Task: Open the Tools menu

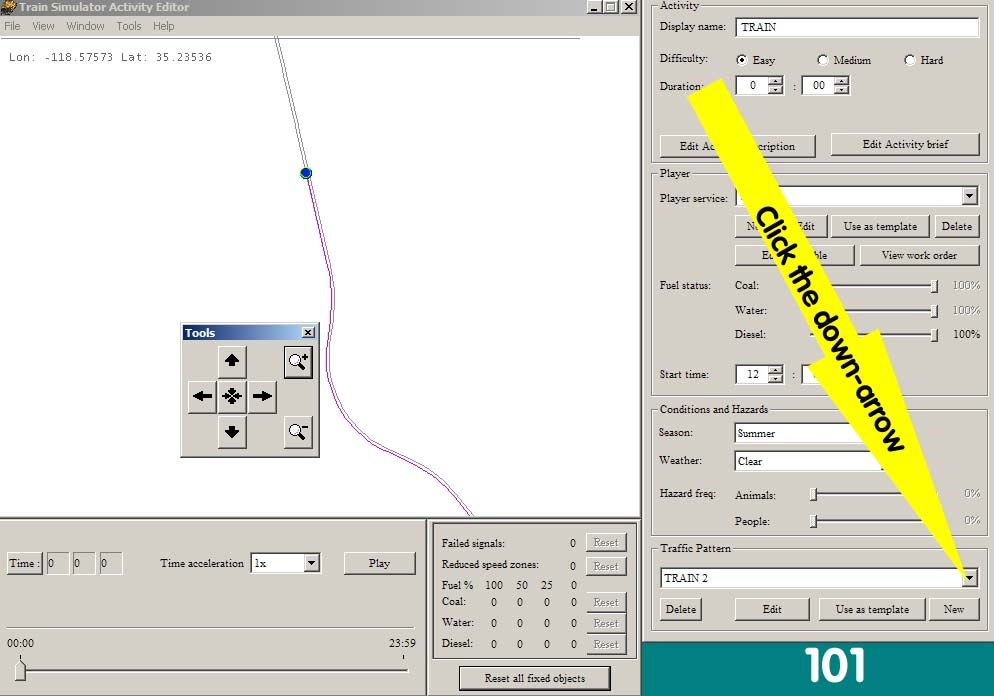Action: point(129,26)
